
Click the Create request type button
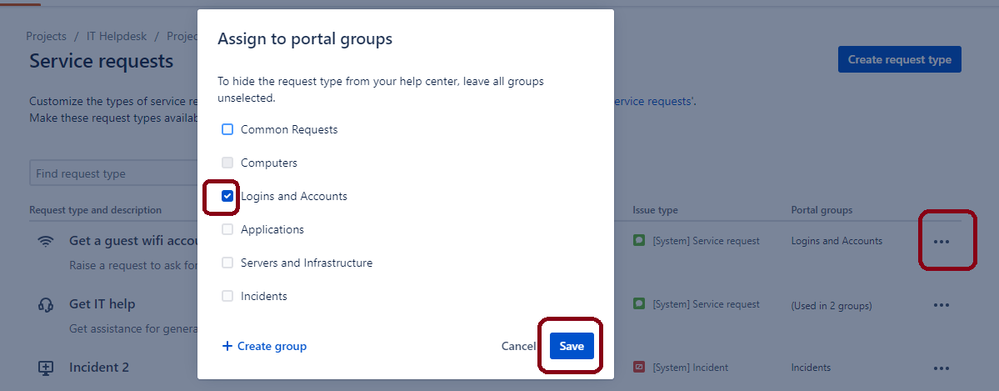tap(899, 59)
